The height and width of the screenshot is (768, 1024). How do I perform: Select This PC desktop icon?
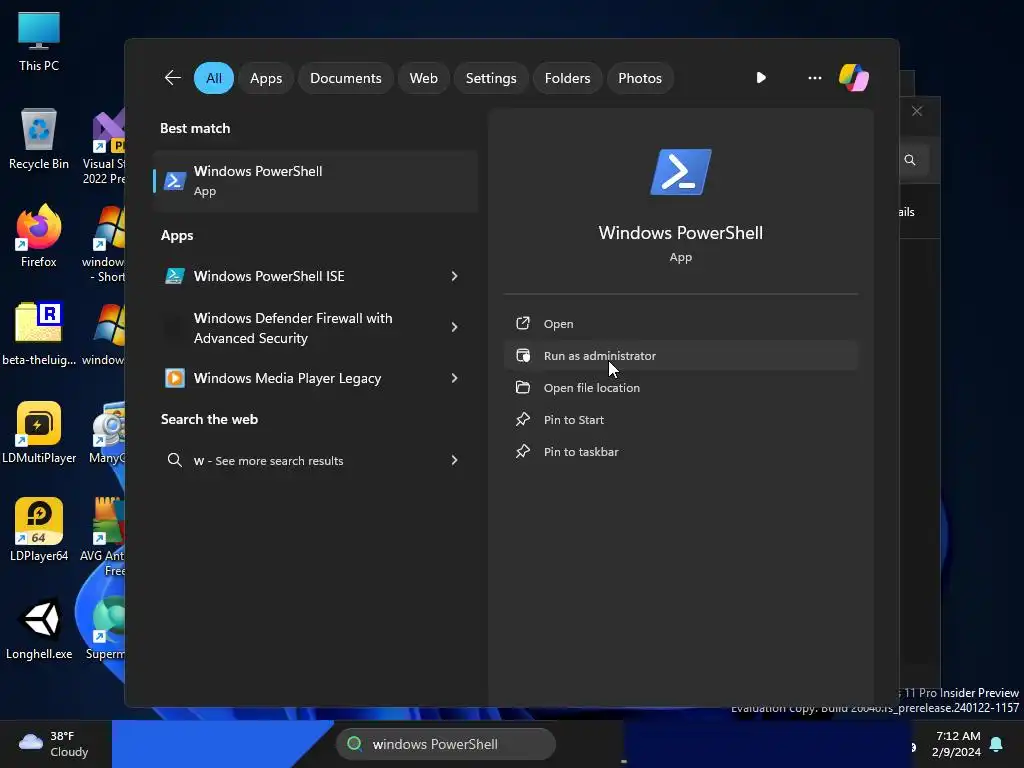[39, 41]
